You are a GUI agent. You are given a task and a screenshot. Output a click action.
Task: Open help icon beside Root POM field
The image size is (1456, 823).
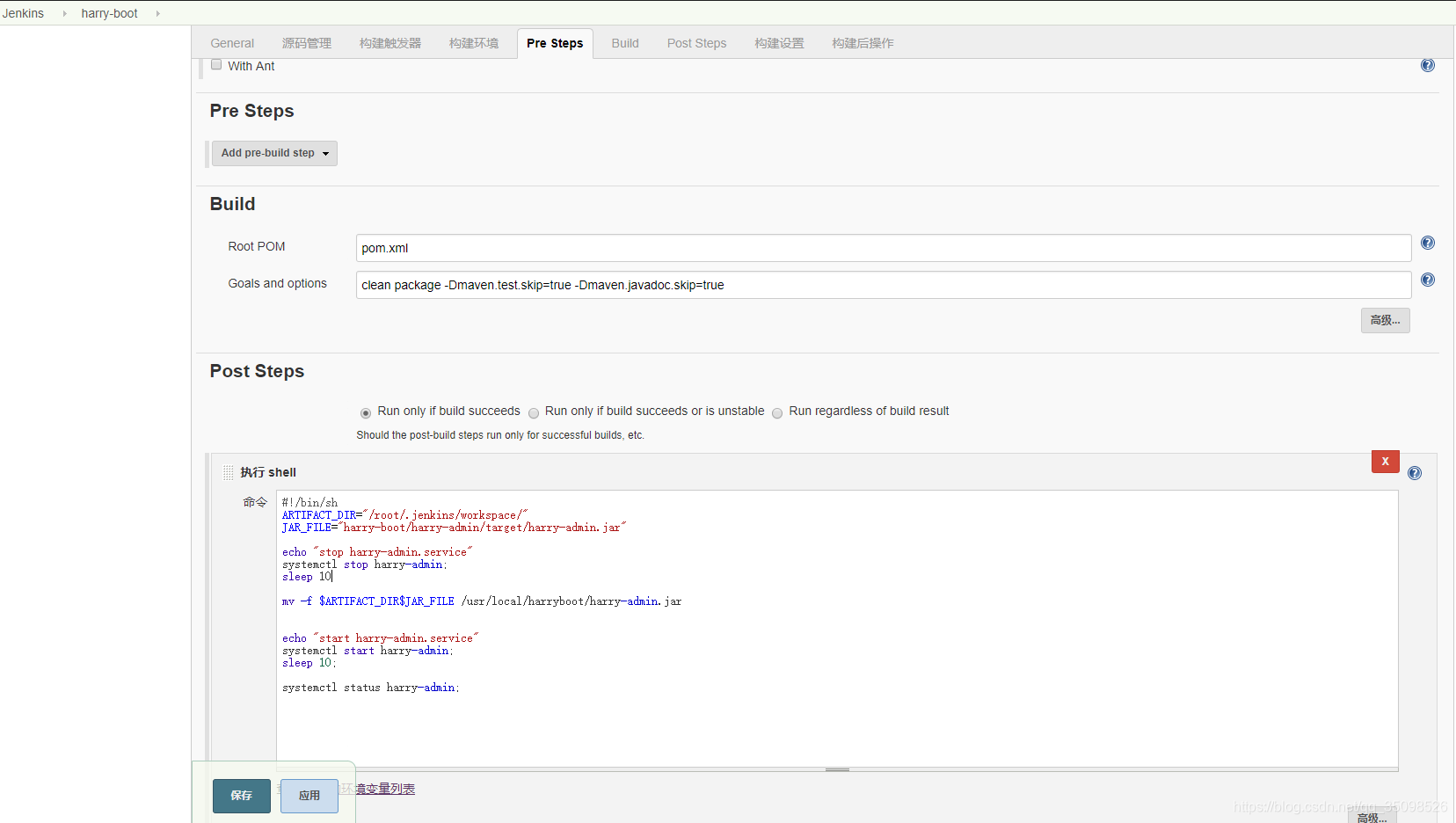[x=1428, y=243]
